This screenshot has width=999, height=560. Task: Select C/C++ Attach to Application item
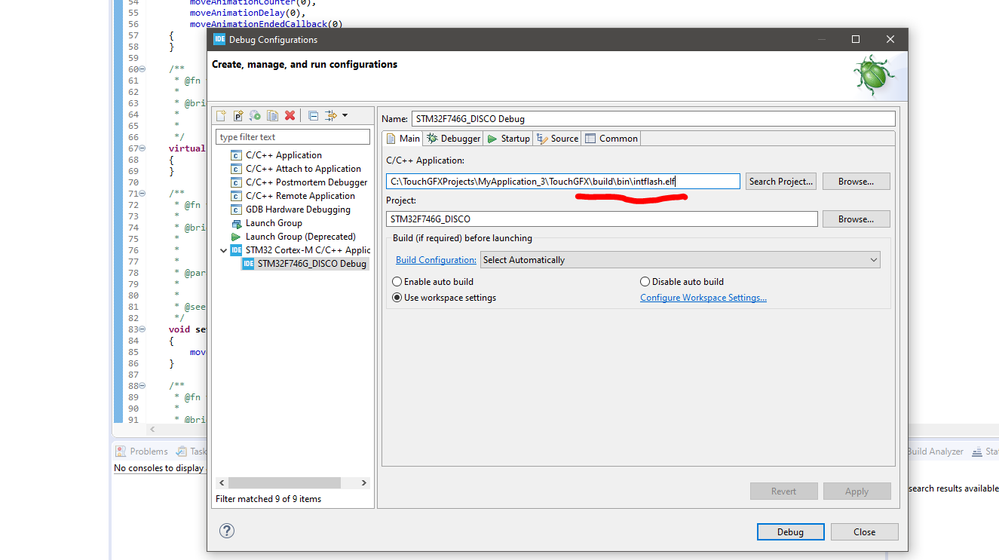point(303,169)
